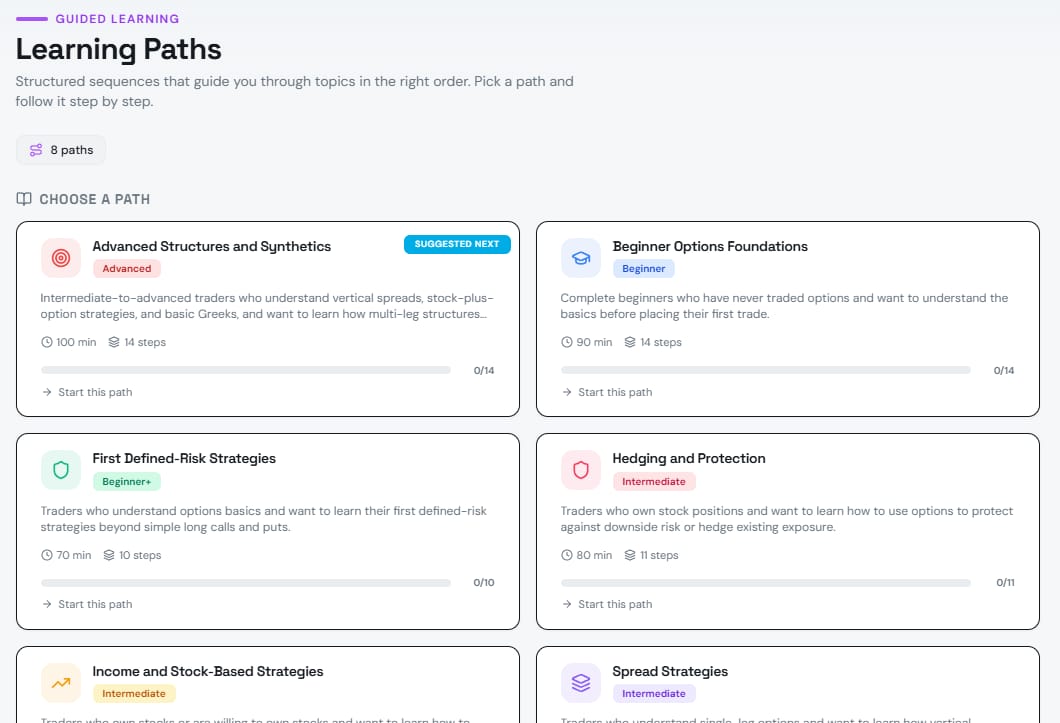Click the 8 paths count badge
This screenshot has height=723, width=1060.
(61, 150)
